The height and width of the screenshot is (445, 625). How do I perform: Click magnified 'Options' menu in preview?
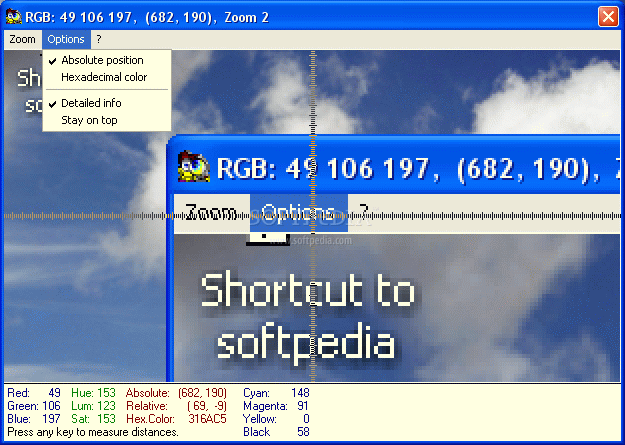pyautogui.click(x=299, y=213)
